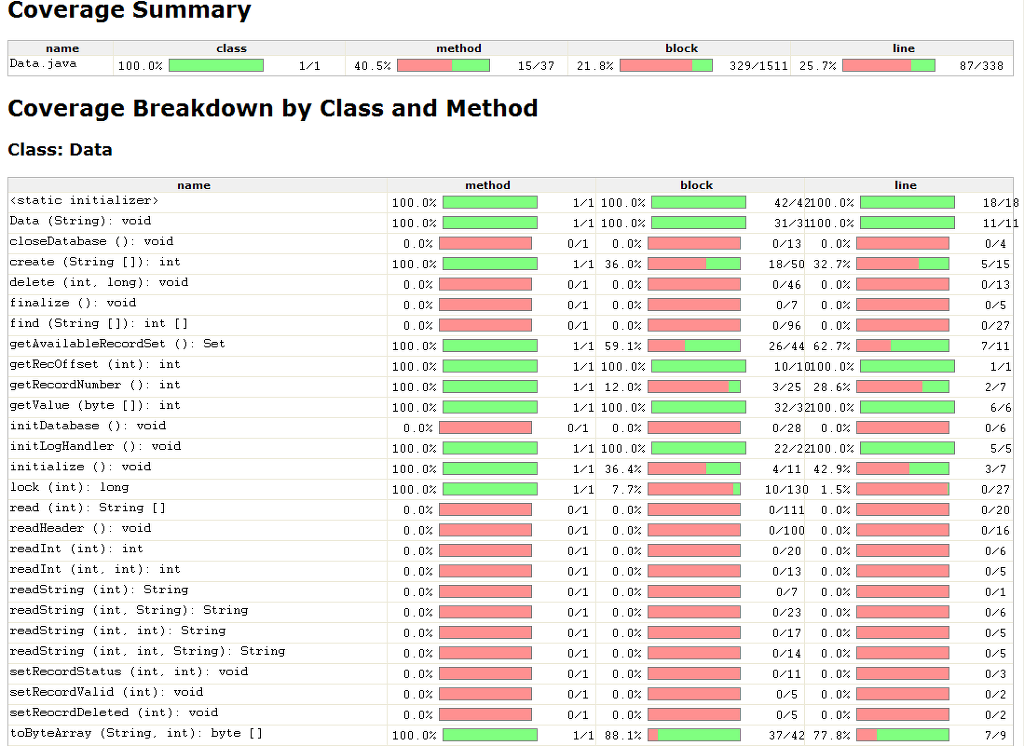
Task: Click the 'toByteArray (String, int): byte []' method name
Action: (136, 733)
